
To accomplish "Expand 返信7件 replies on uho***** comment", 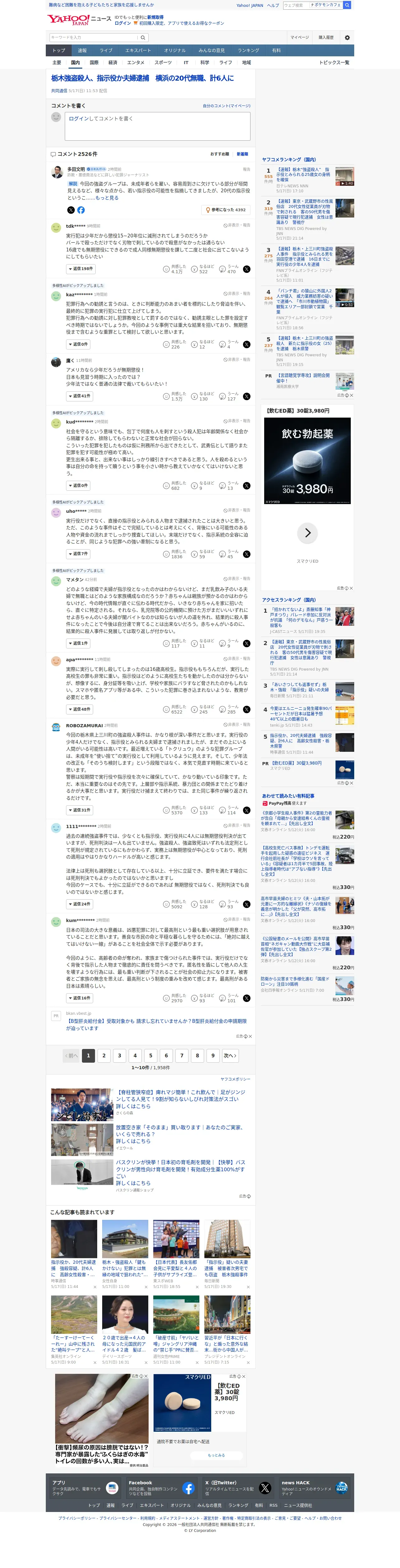I will 79,554.
